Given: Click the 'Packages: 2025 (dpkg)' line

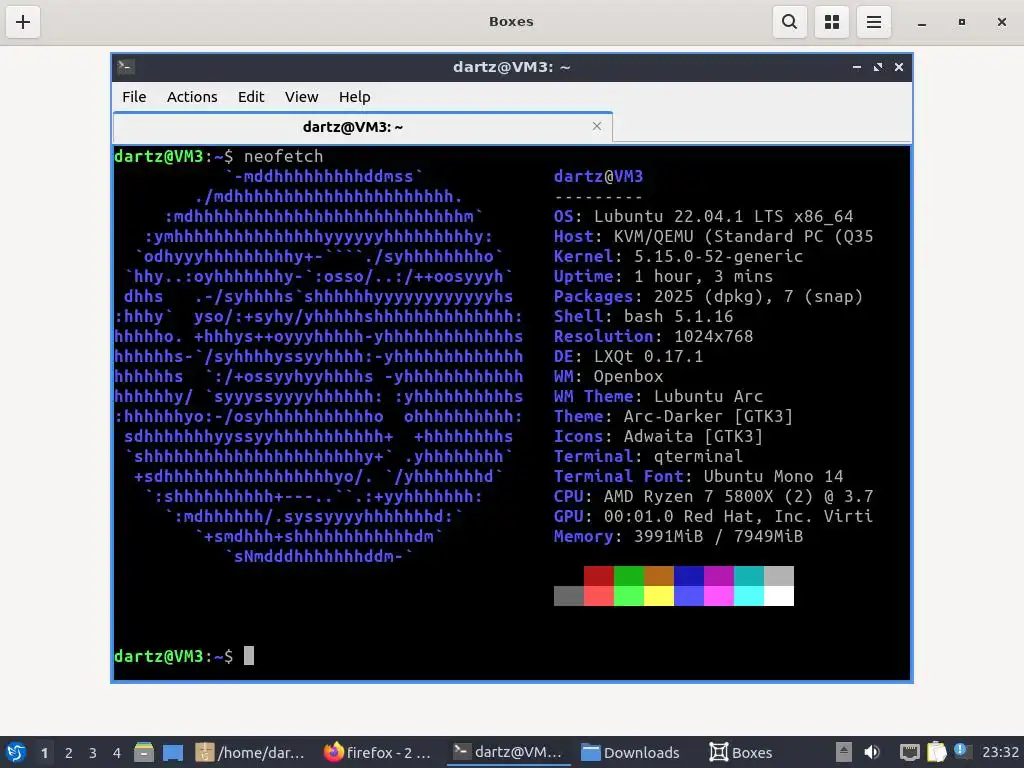Looking at the screenshot, I should 709,296.
